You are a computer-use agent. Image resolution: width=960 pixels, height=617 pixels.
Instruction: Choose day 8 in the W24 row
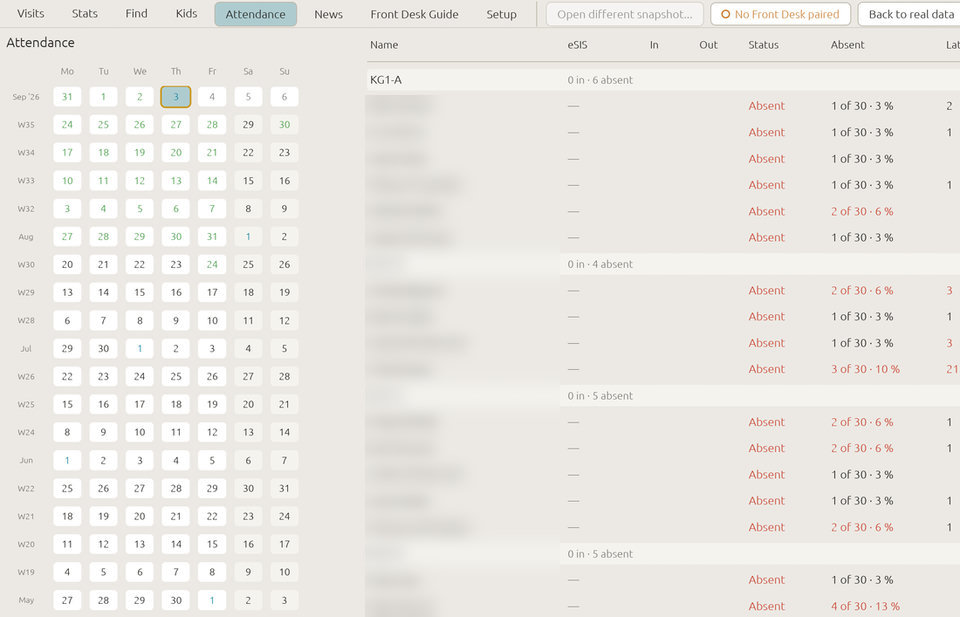point(67,432)
